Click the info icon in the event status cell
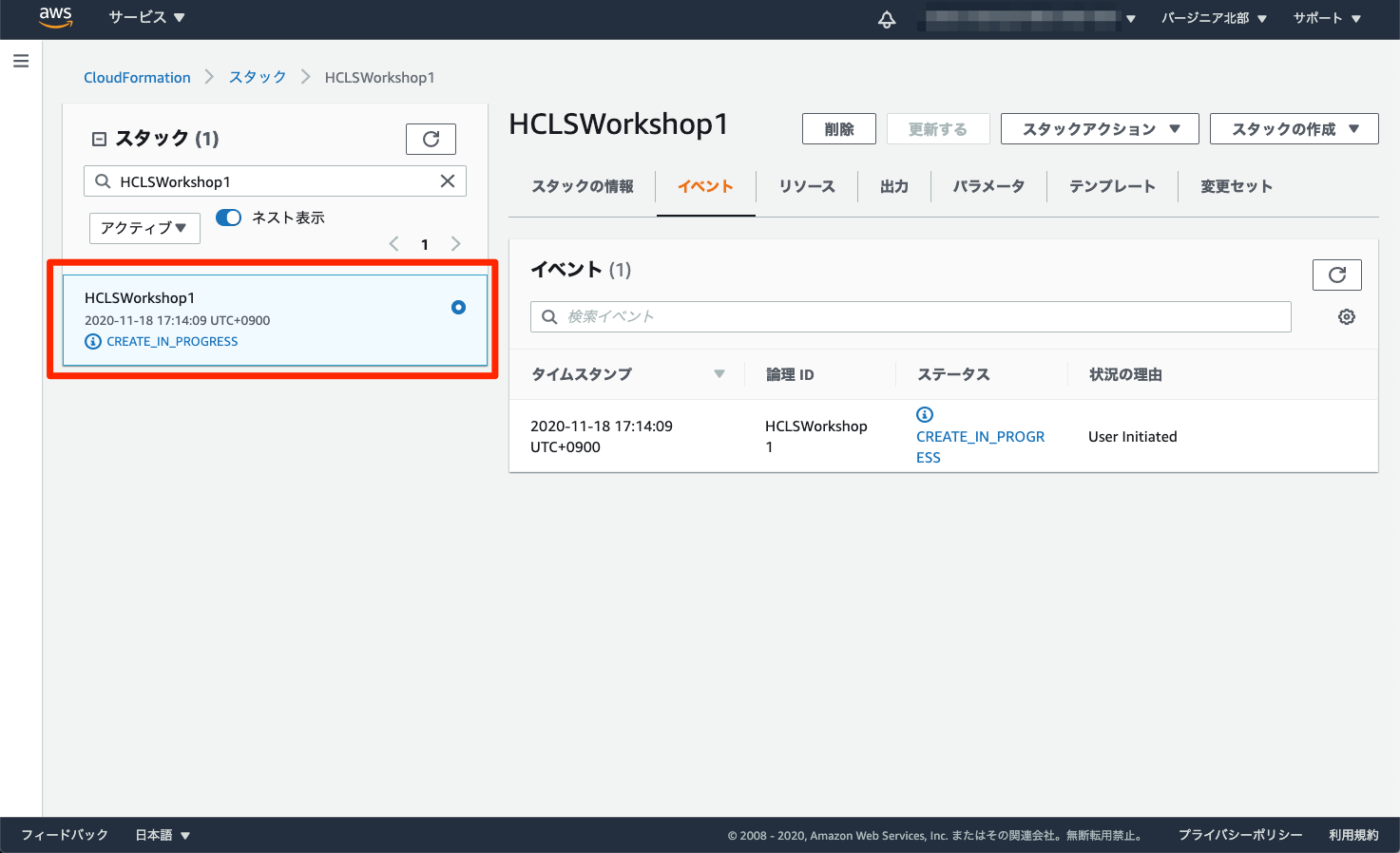This screenshot has width=1400, height=853. pos(925,414)
